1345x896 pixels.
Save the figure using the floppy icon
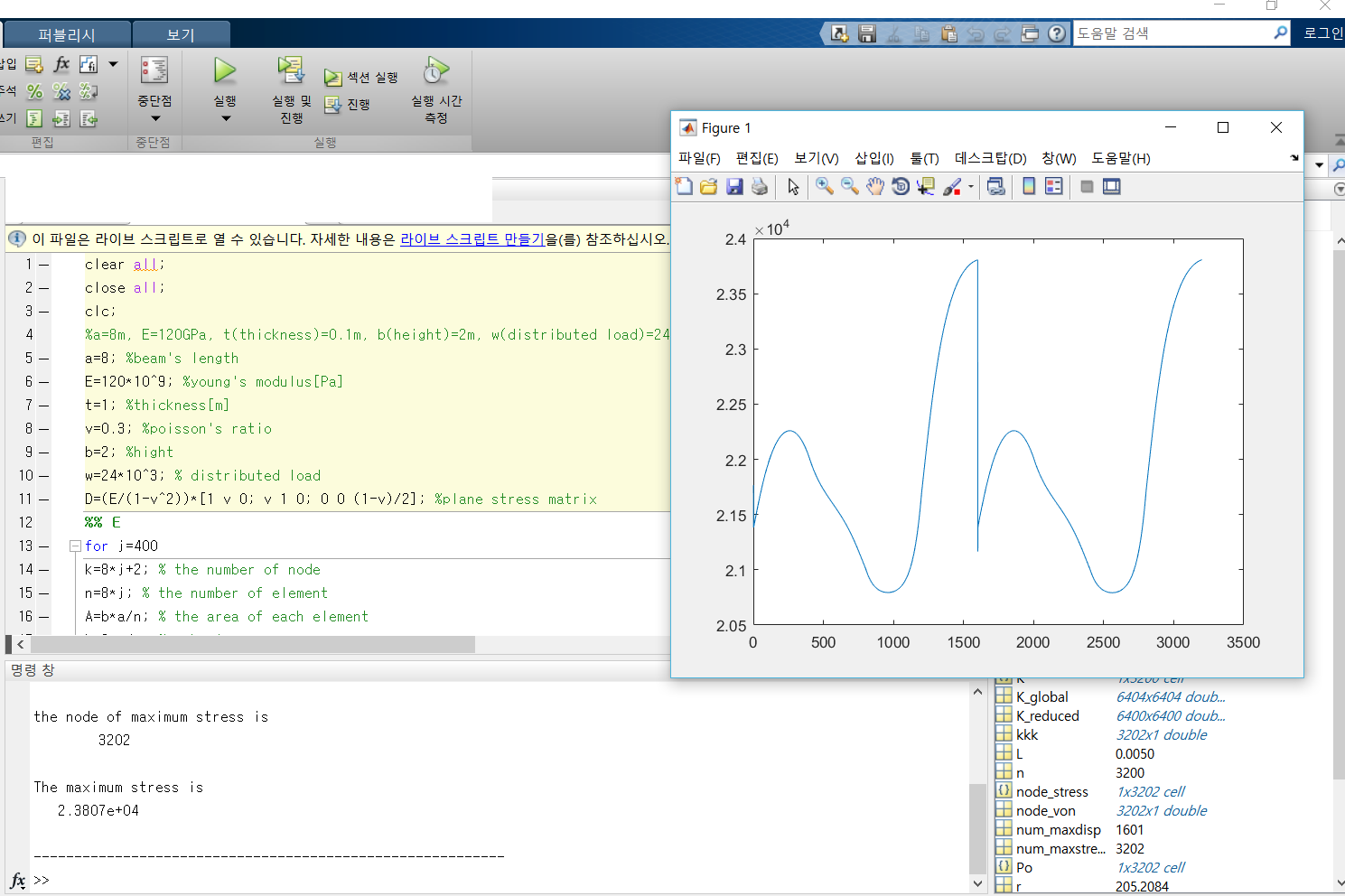coord(734,186)
